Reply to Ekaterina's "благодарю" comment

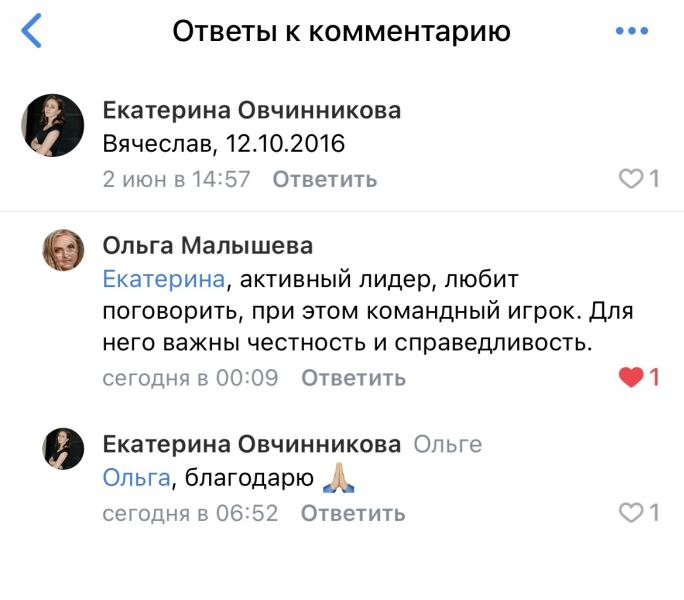(353, 514)
